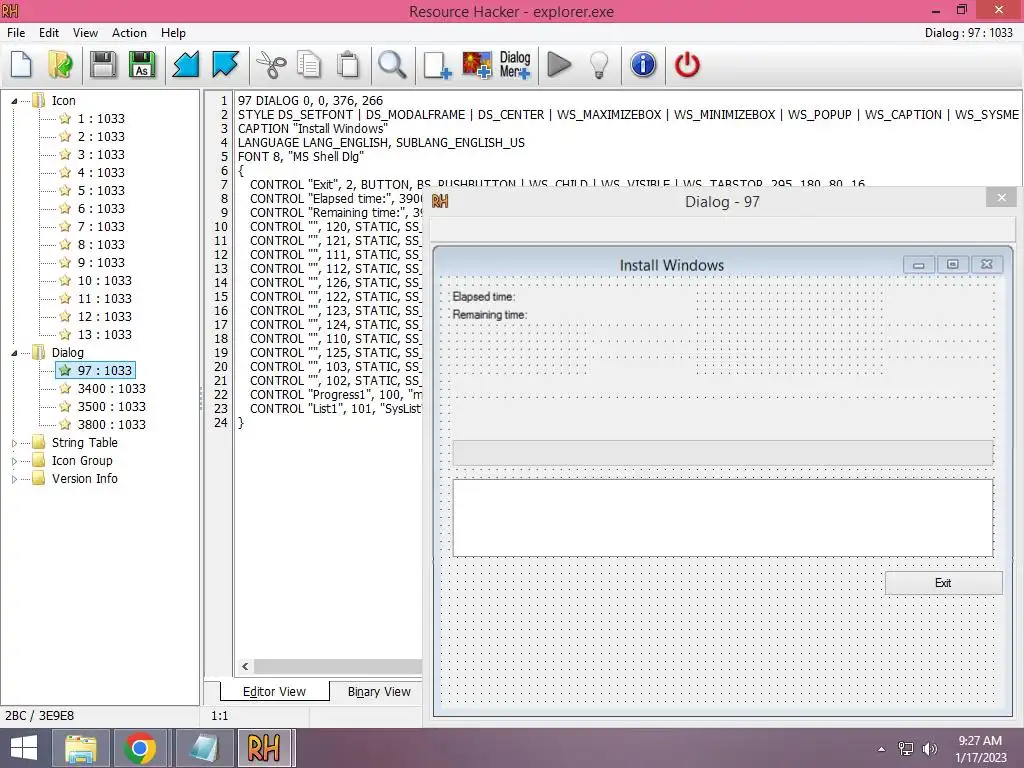The width and height of the screenshot is (1024, 768).
Task: Select icon resource 3 : 1033
Action: tap(101, 155)
